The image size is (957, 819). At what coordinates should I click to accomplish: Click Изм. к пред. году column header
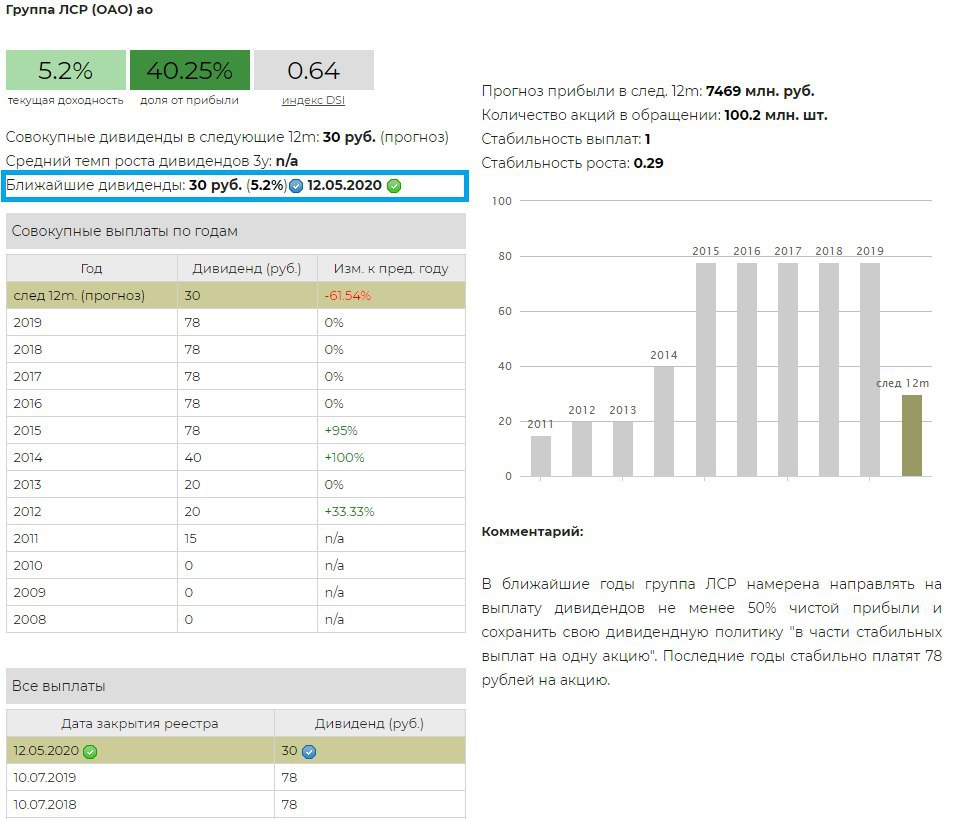[391, 269]
